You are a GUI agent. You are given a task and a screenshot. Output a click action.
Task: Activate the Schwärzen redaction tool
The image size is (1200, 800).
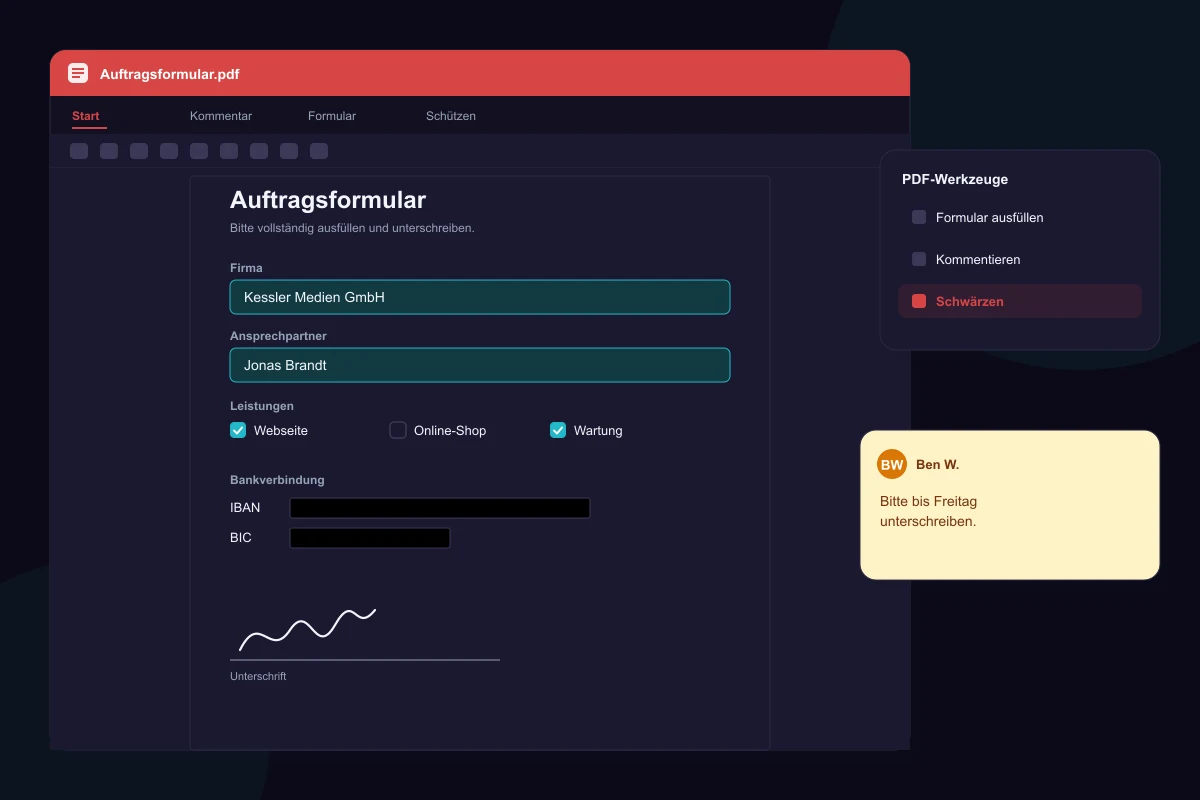pos(1020,301)
